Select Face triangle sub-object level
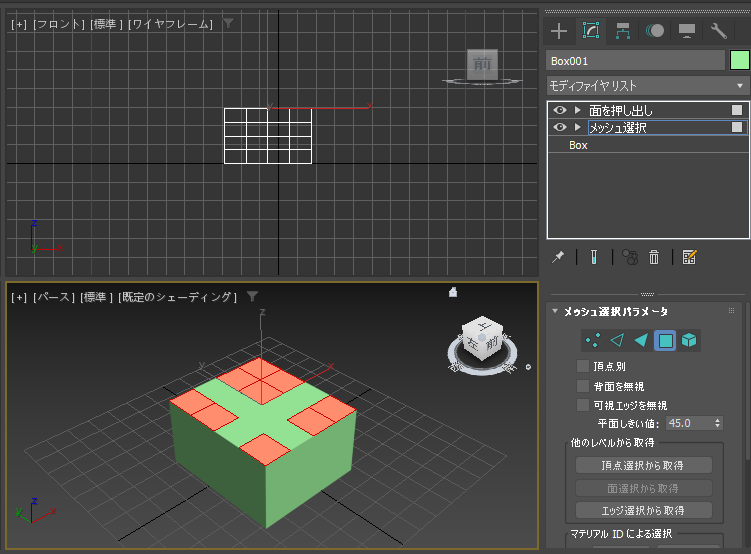The height and width of the screenshot is (554, 751). tap(641, 341)
